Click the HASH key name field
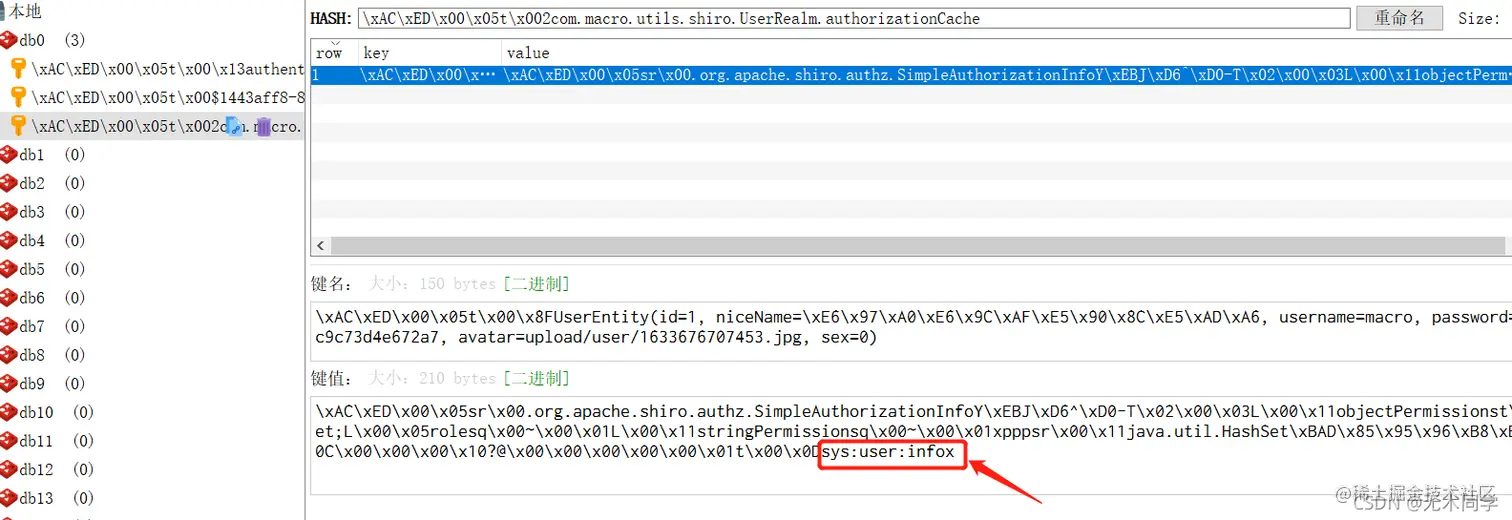 coord(853,18)
